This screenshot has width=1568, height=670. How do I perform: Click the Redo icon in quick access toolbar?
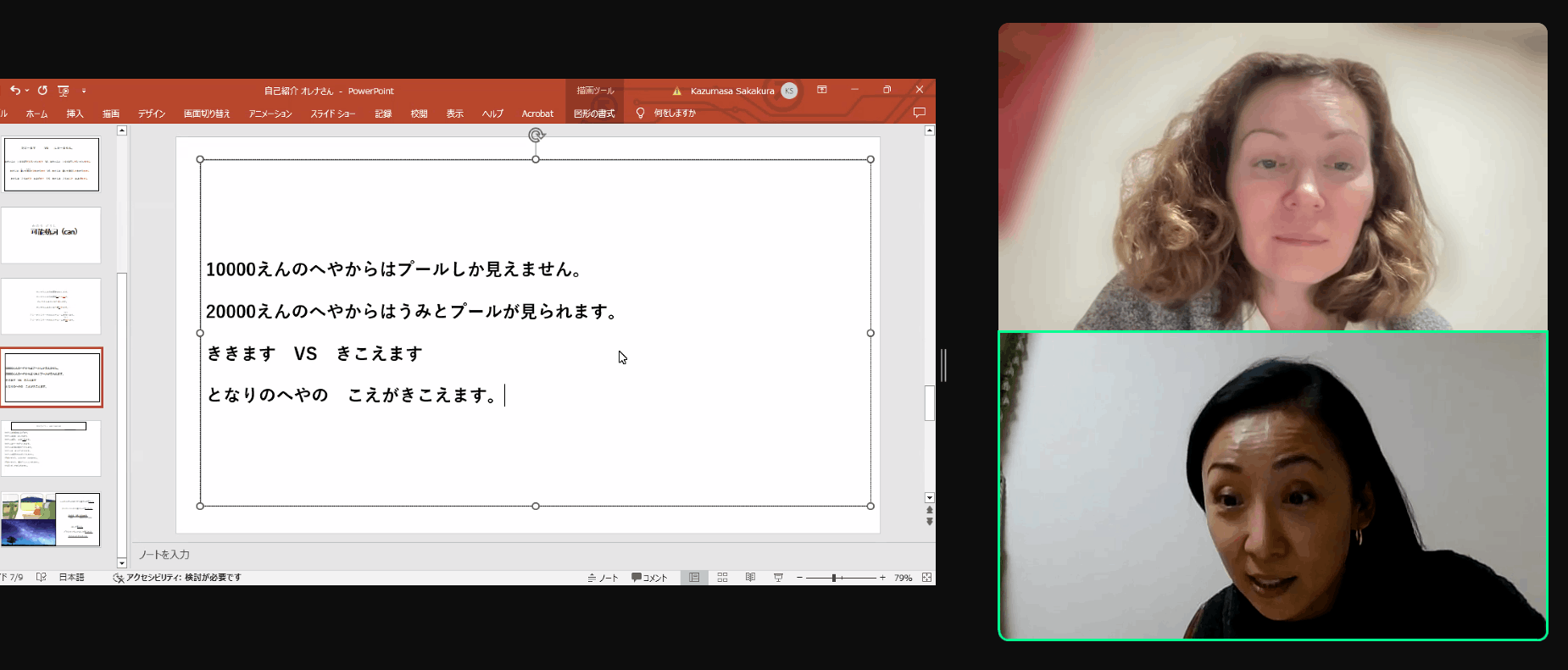[x=42, y=91]
